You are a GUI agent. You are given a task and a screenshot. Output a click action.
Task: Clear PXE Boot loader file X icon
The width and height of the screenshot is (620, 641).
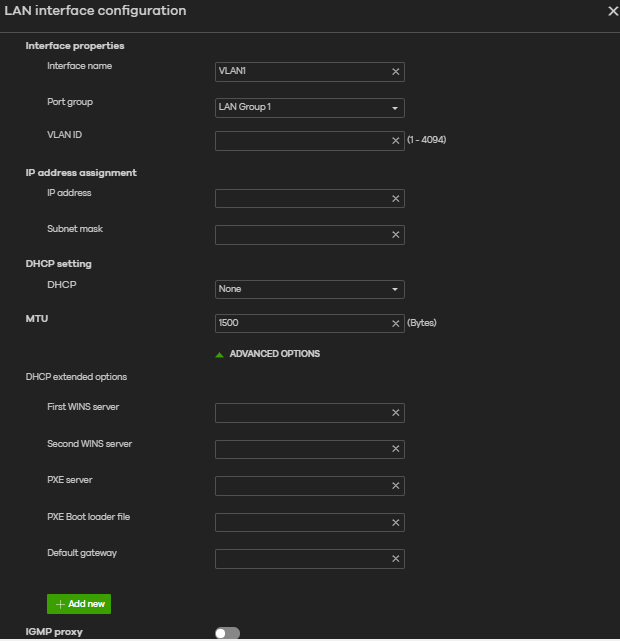click(x=395, y=522)
